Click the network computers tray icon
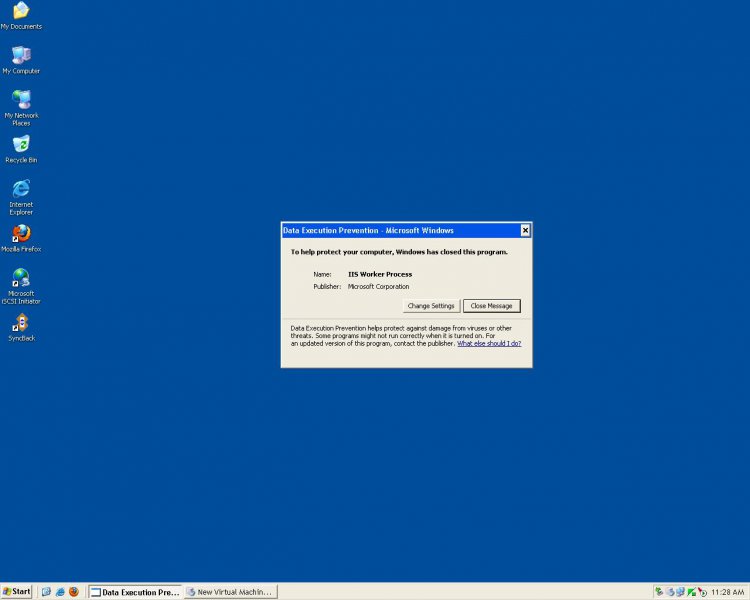Screen dimensions: 750x600 click(680, 592)
